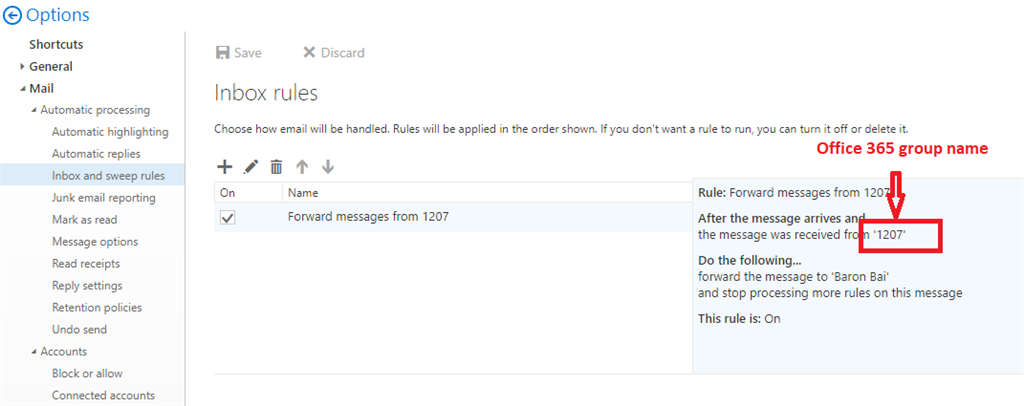Open Automatic replies settings
Image resolution: width=1024 pixels, height=406 pixels.
tap(96, 154)
